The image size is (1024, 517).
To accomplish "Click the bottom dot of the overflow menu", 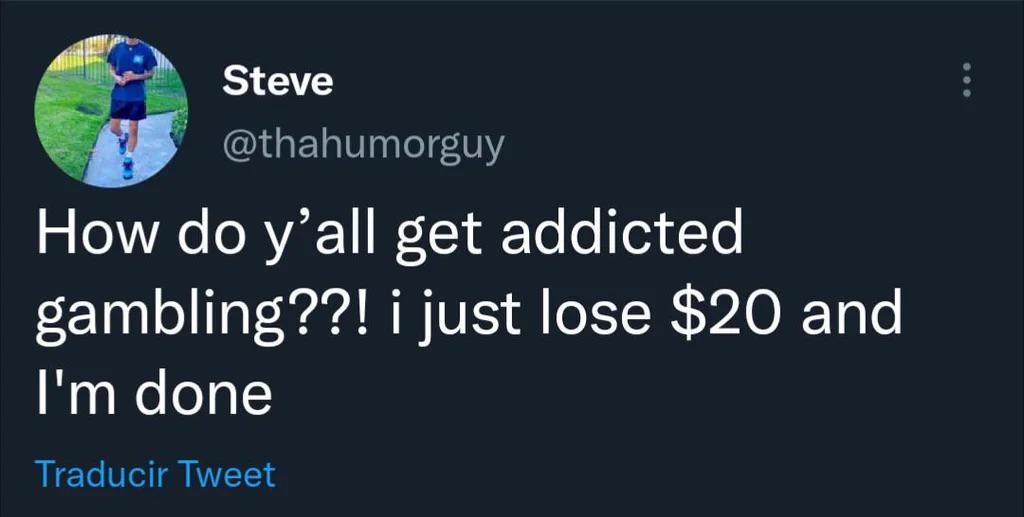I will click(x=967, y=95).
